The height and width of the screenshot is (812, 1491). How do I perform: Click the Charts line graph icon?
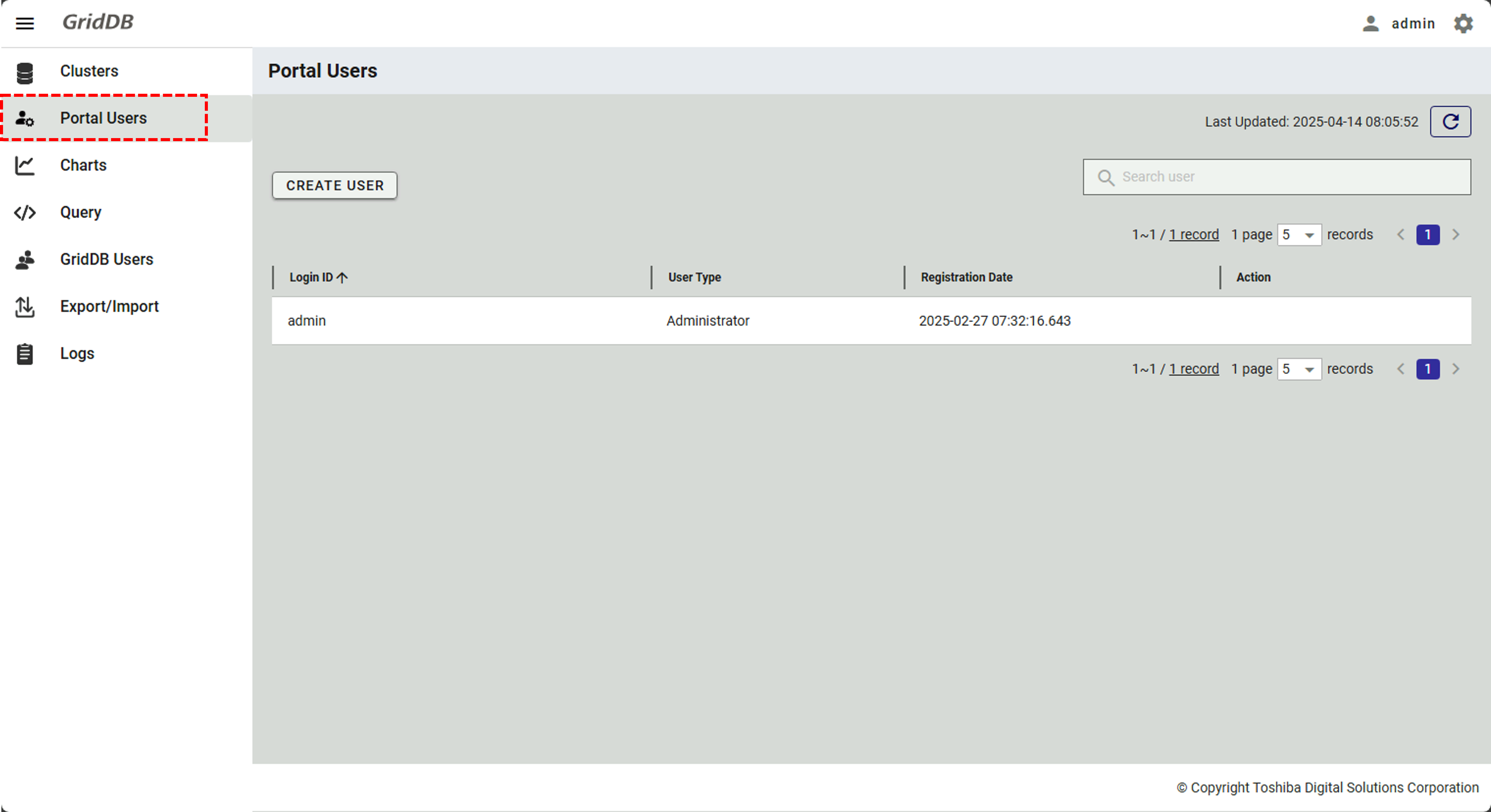(25, 166)
